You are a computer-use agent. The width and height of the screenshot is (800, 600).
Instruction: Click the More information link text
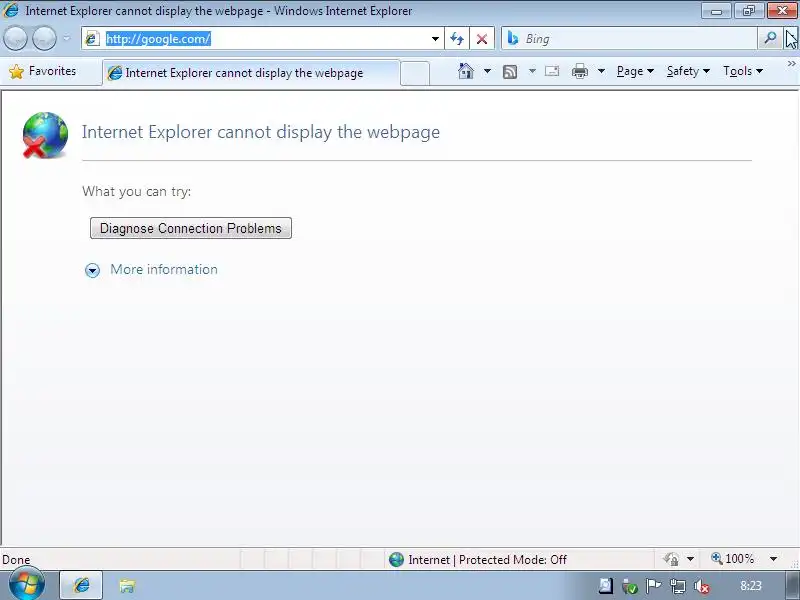click(x=164, y=269)
